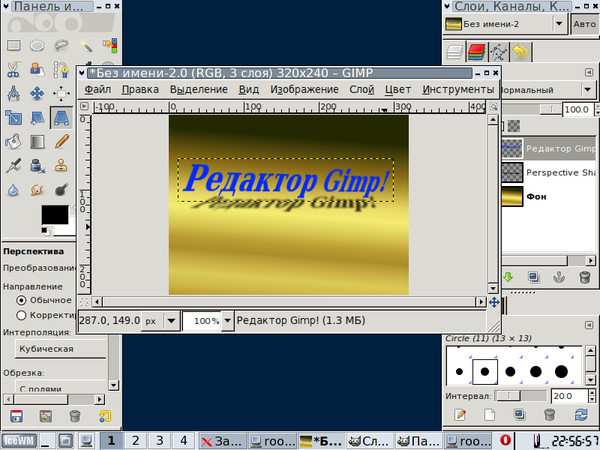Open the Слой menu
This screenshot has width=600, height=450.
pyautogui.click(x=362, y=90)
